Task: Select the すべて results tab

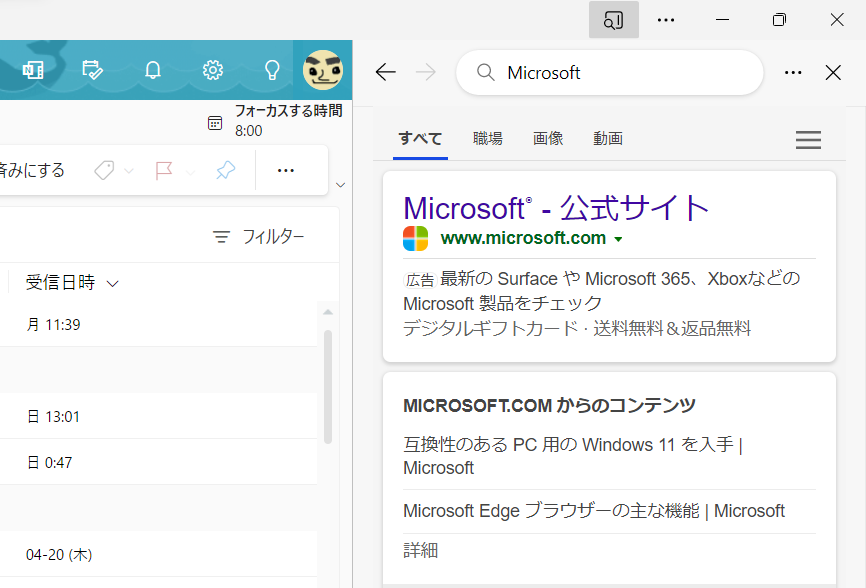Action: (x=420, y=139)
